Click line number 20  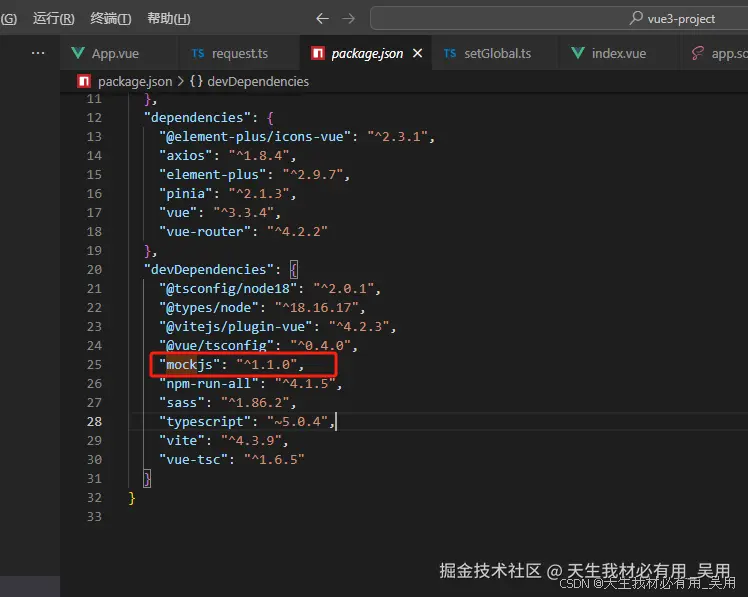(94, 270)
